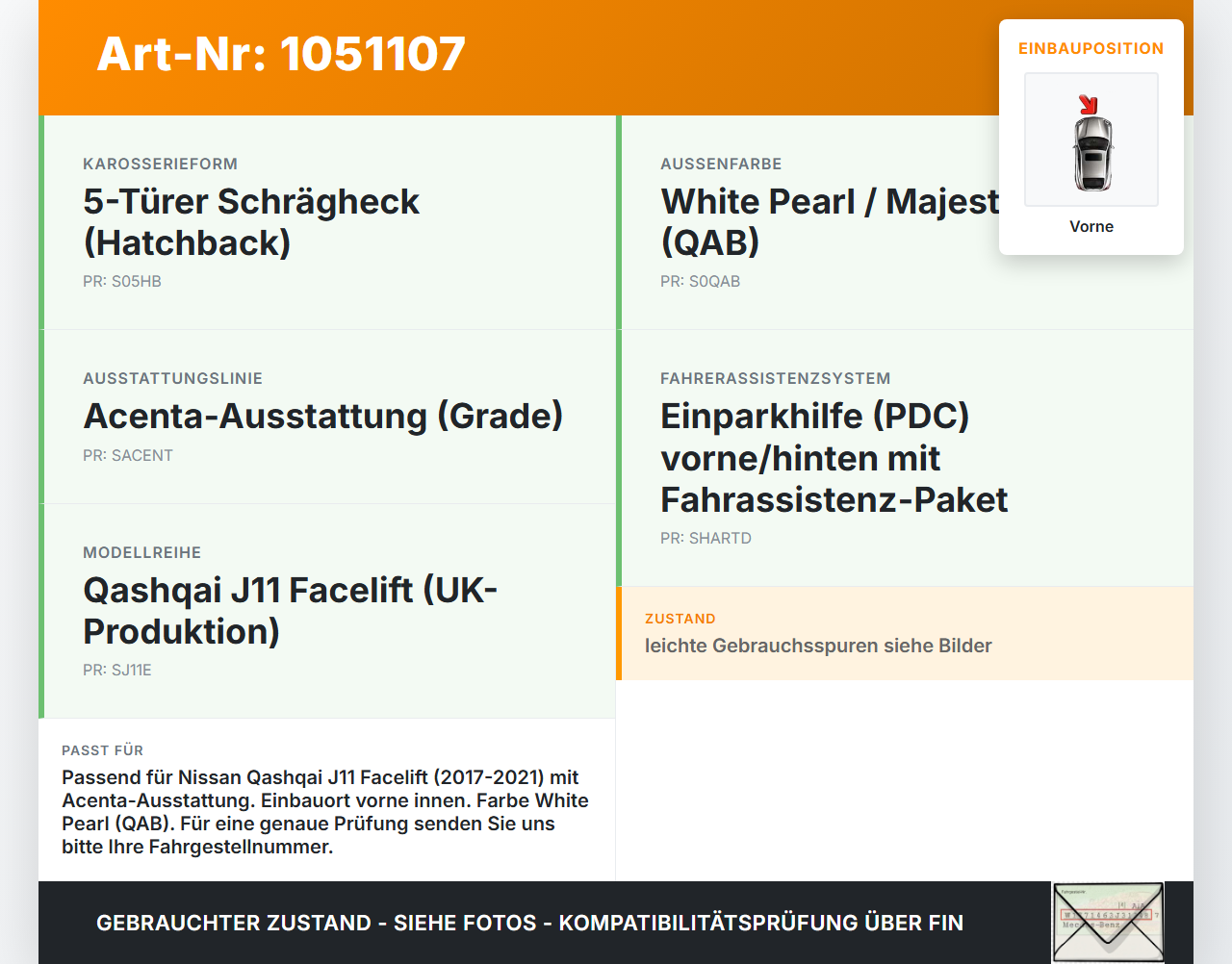Click GEBRAUCHTER ZUSTAND footer banner text
Viewport: 1232px width, 964px height.
pyautogui.click(x=529, y=923)
